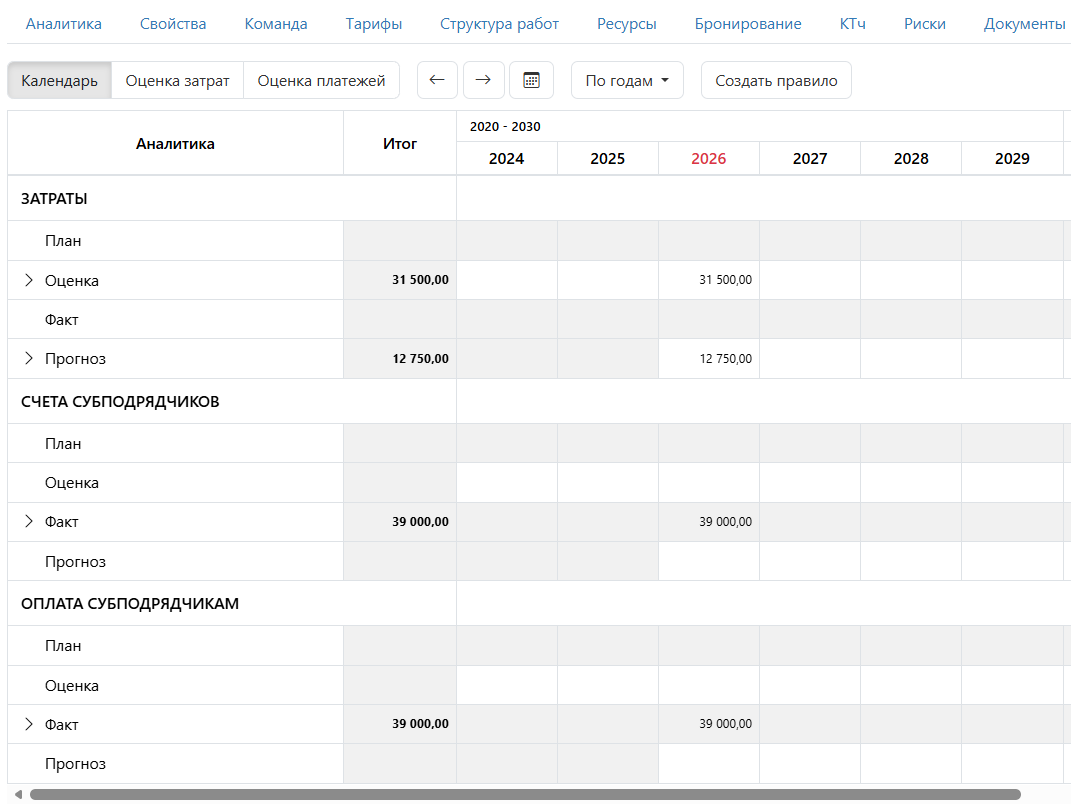Open the Риски tab
The height and width of the screenshot is (804, 1071).
pos(924,24)
